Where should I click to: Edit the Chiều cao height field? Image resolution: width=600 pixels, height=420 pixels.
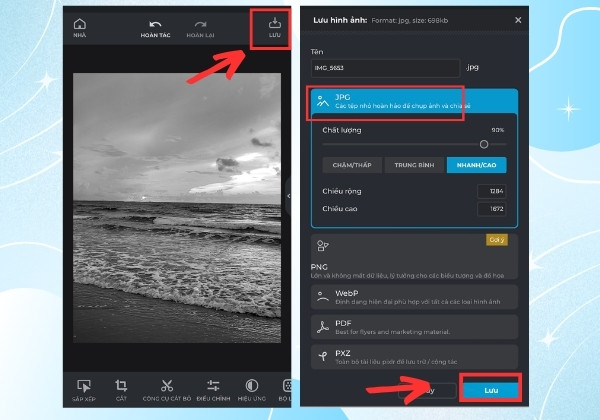pos(492,209)
